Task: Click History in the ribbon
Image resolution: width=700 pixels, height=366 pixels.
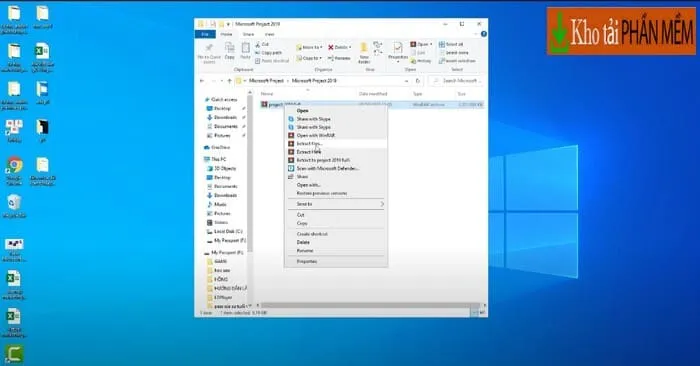Action: (x=421, y=61)
